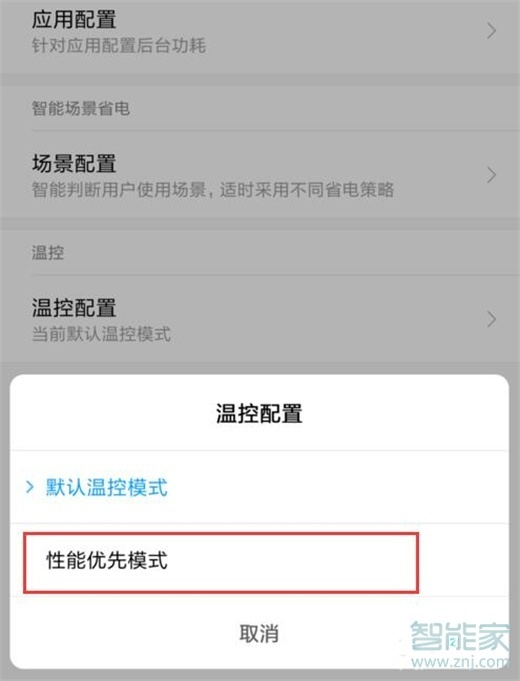Click the 温控配置 dialog title
The width and height of the screenshot is (520, 681).
[x=259, y=413]
